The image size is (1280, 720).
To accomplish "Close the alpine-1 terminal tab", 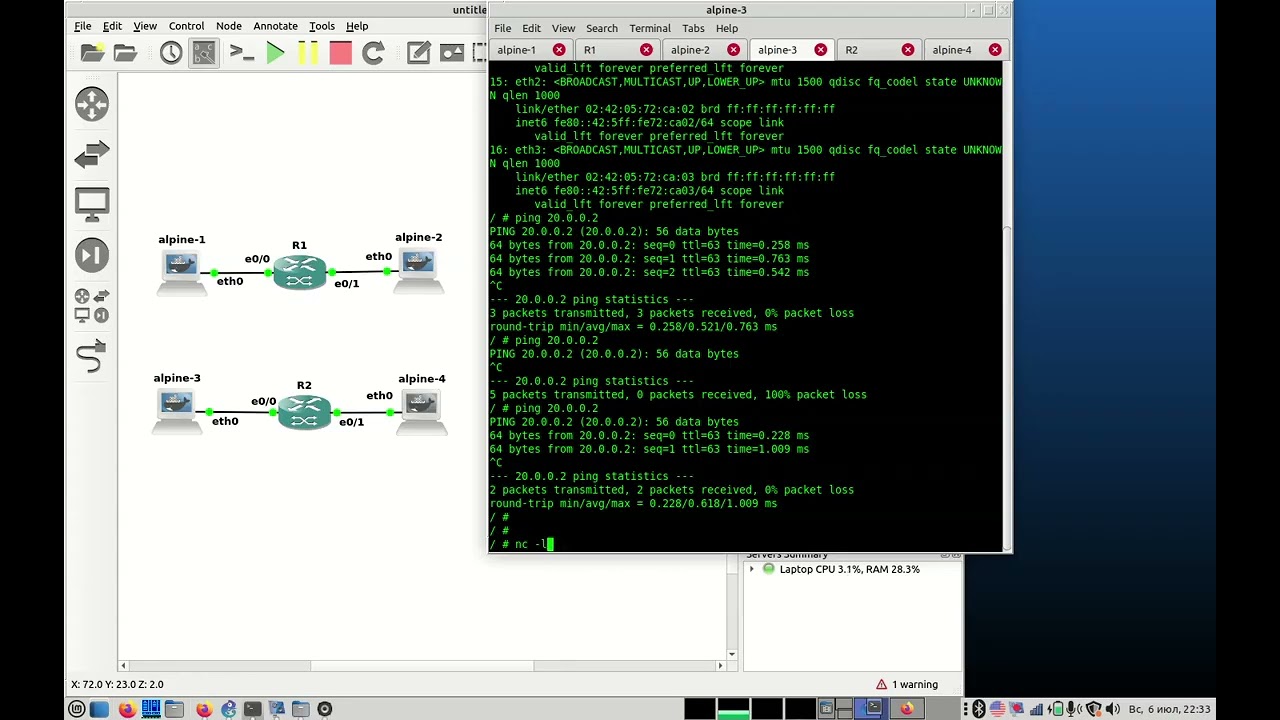I will (x=559, y=50).
